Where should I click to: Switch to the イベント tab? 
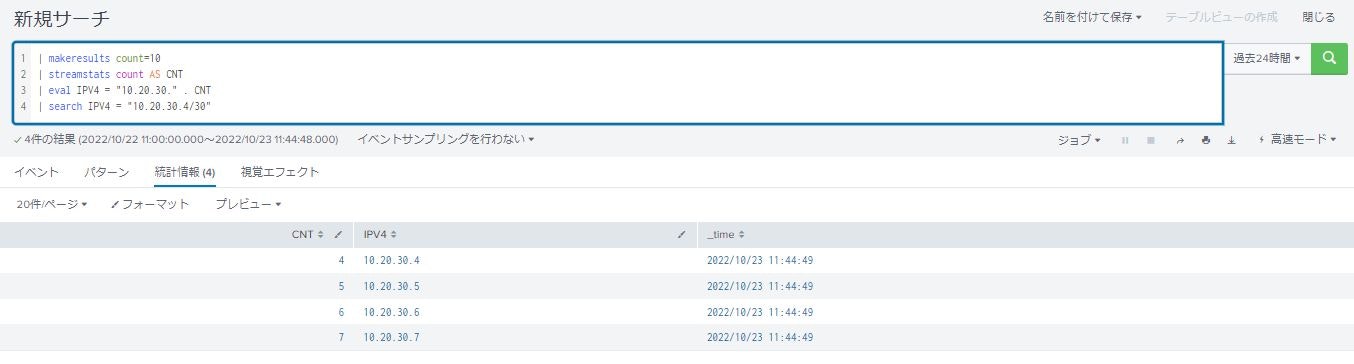pos(37,172)
